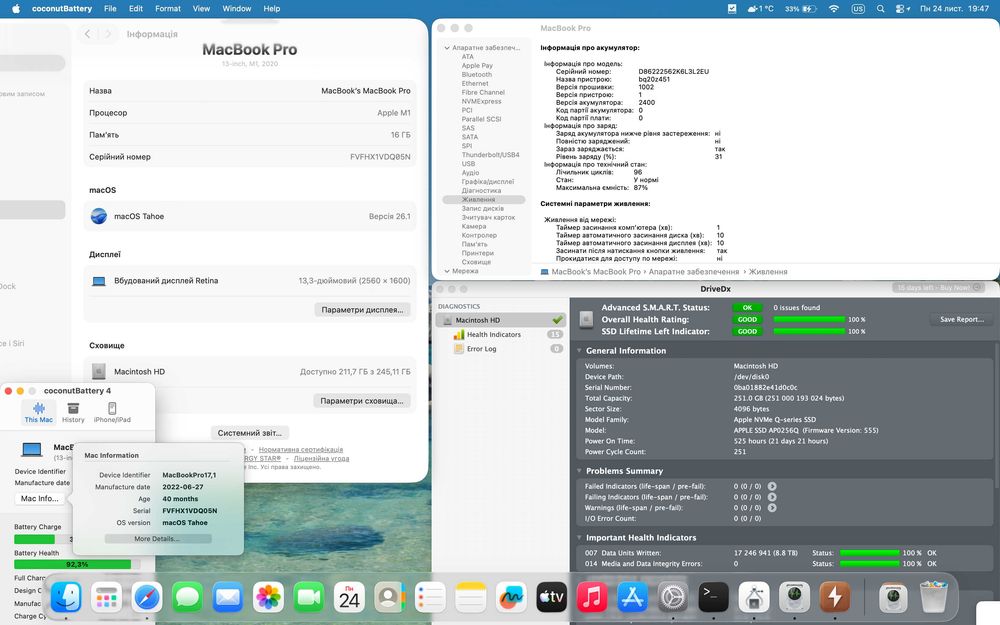Click the US input source icon

point(858,9)
